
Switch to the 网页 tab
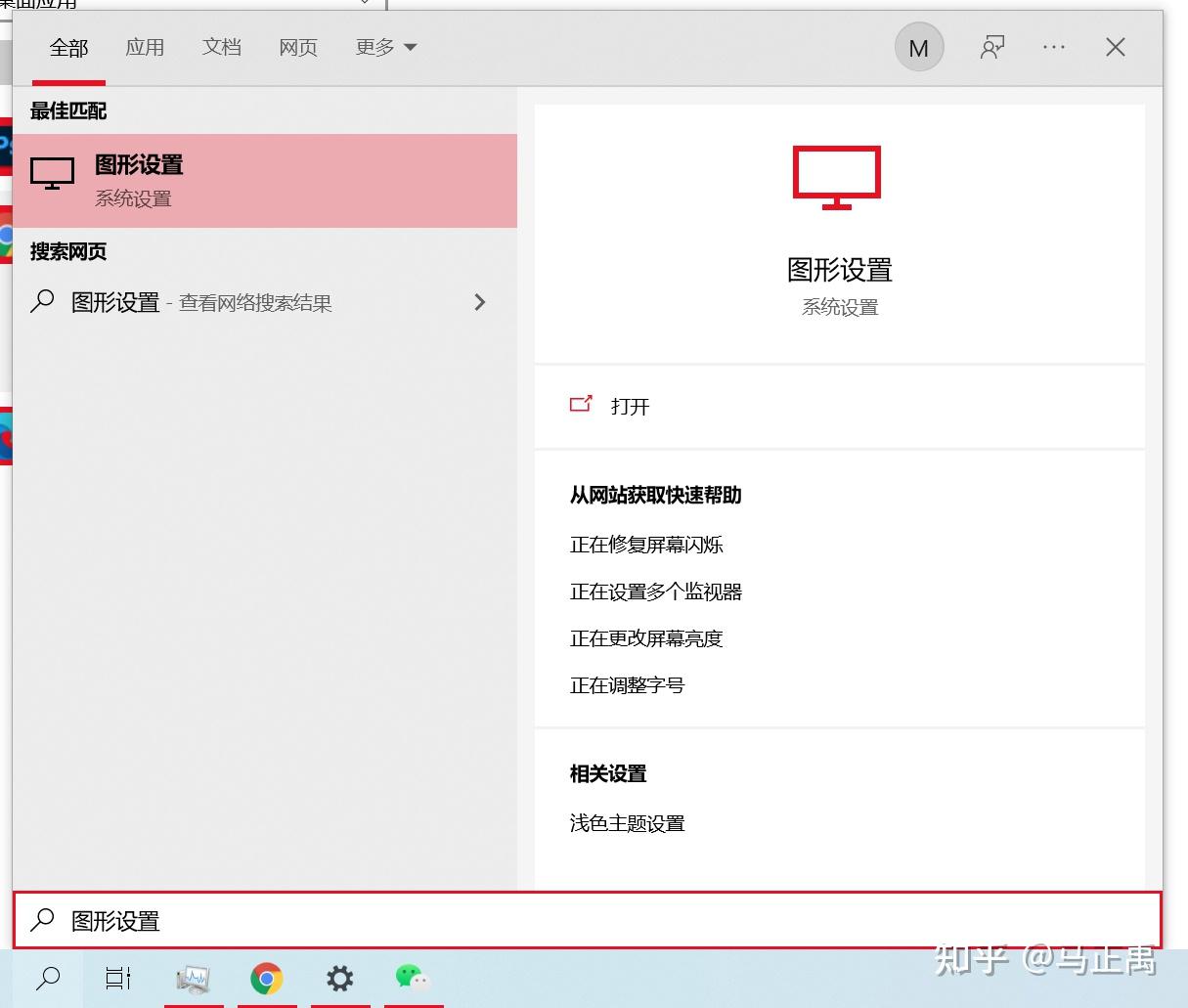coord(298,47)
